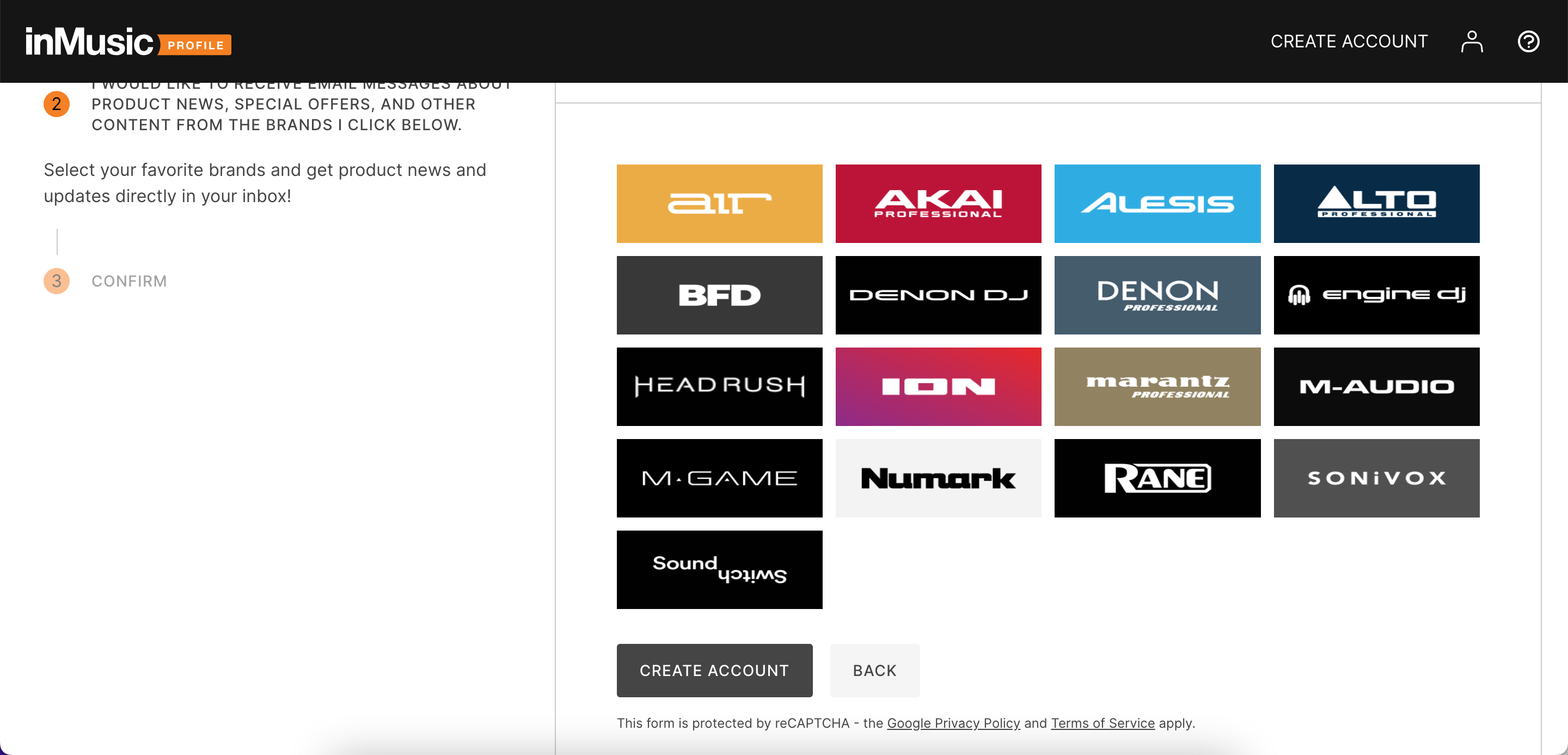The image size is (1568, 755).
Task: Click the 'Select your favorite brands' text
Action: click(x=265, y=182)
